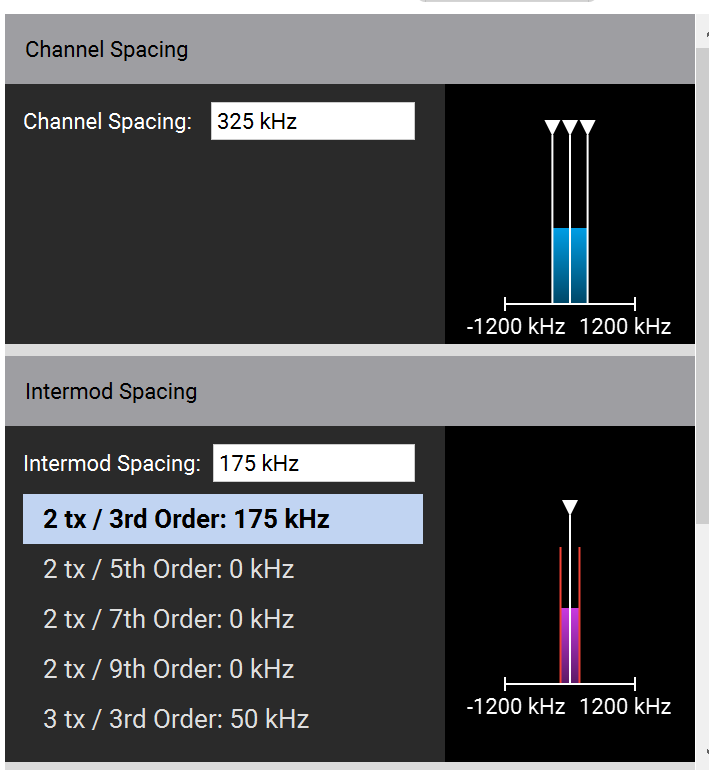Click center triangle marker in channel diagram

[570, 127]
